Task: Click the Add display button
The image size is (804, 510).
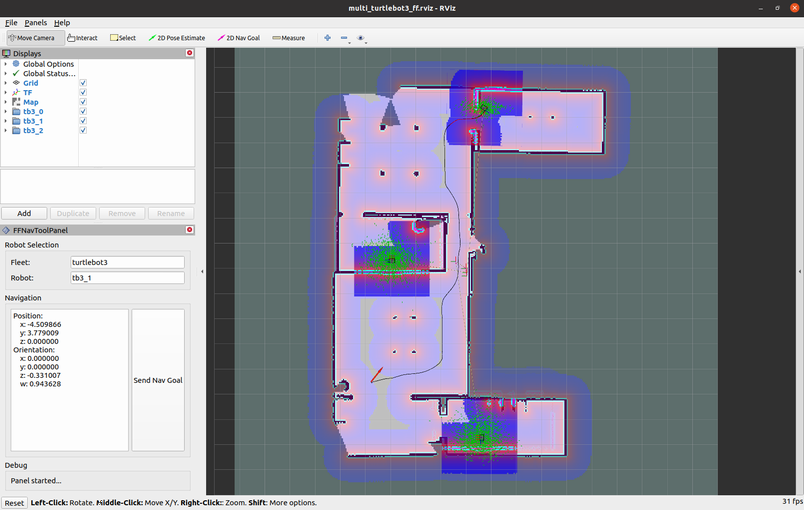Action: [x=24, y=213]
